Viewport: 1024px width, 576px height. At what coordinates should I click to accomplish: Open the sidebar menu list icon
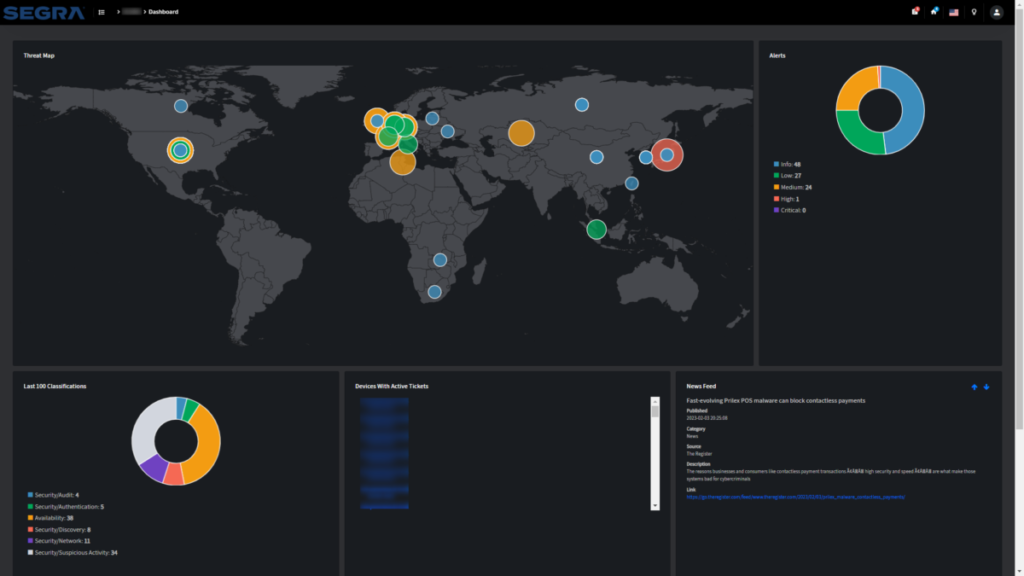click(101, 12)
